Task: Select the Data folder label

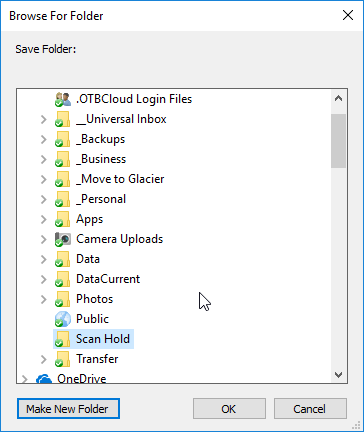Action: click(88, 259)
